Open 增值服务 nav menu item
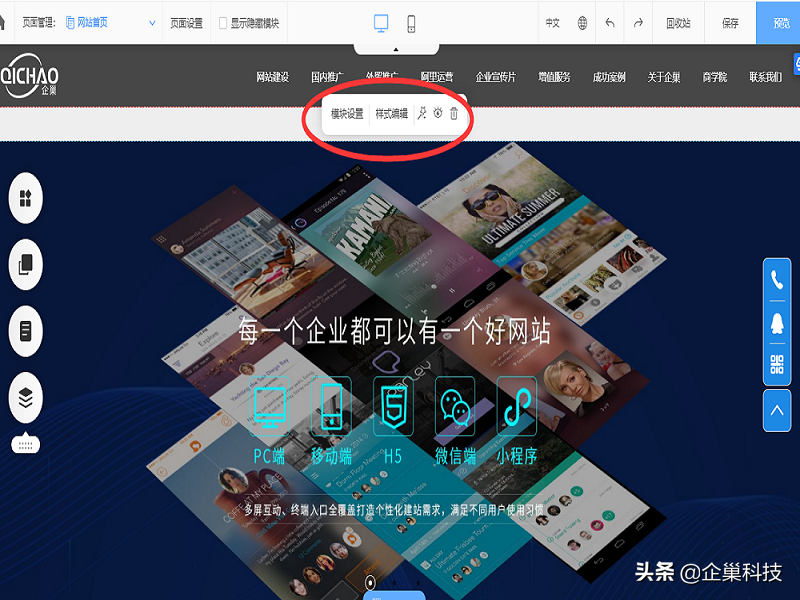The image size is (800, 600). coord(554,77)
